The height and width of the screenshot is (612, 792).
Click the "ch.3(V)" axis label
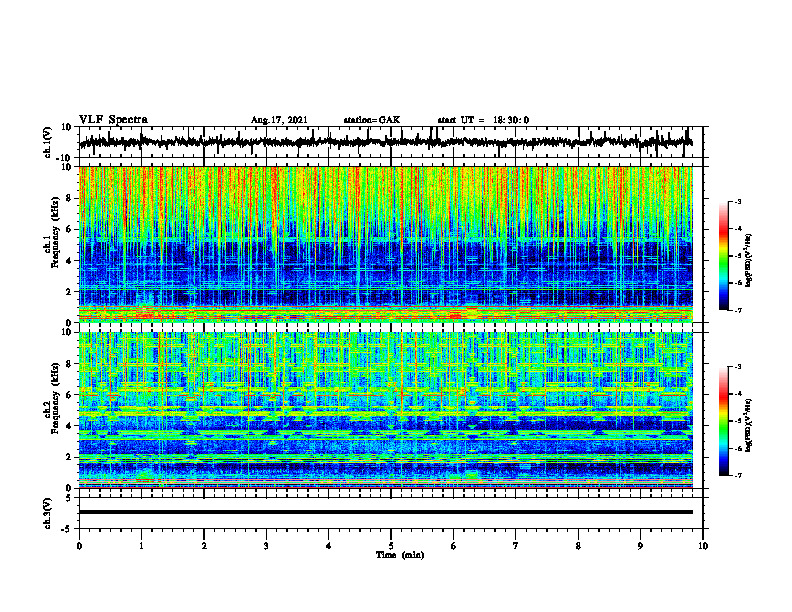[x=48, y=513]
